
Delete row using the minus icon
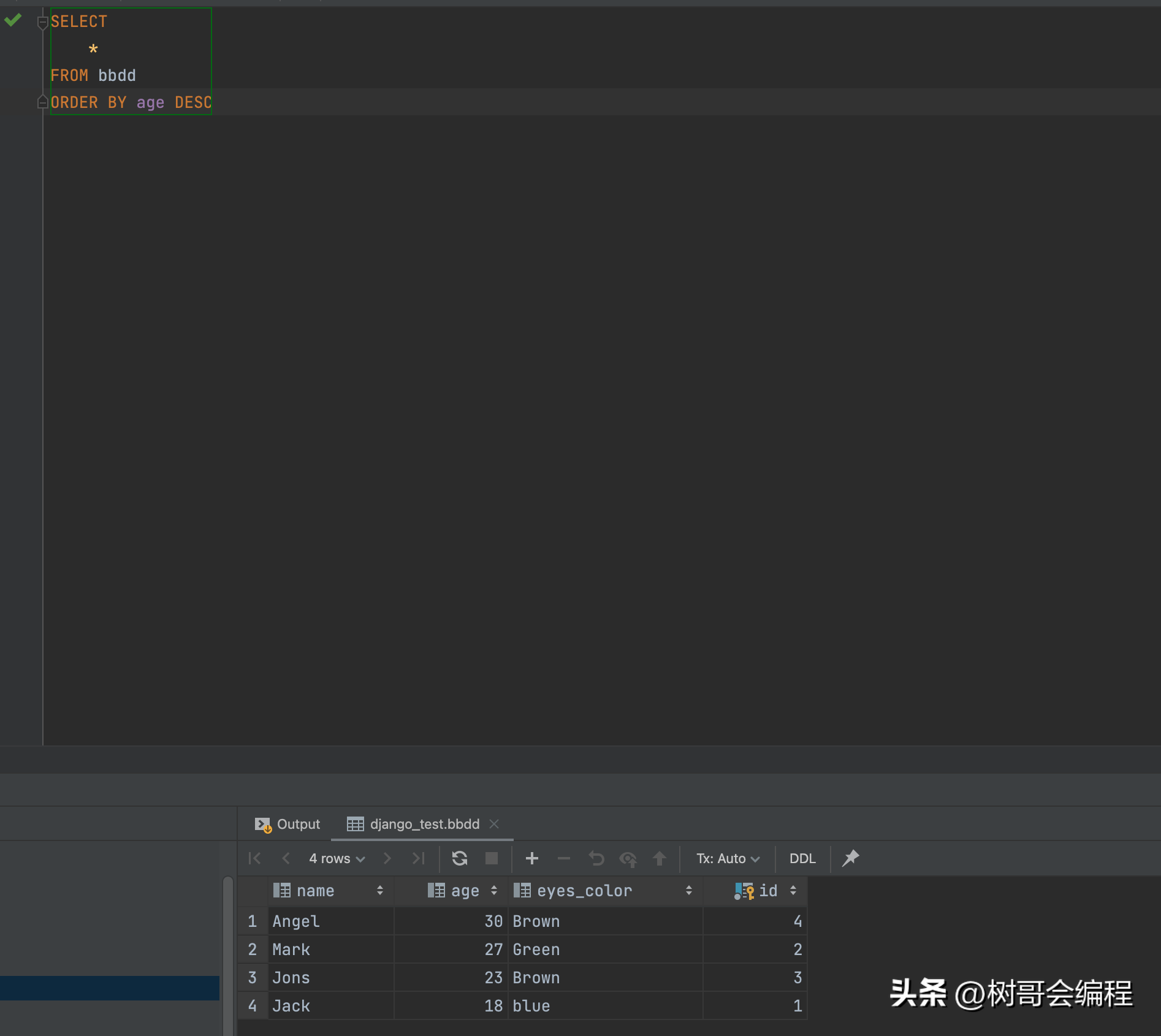564,858
